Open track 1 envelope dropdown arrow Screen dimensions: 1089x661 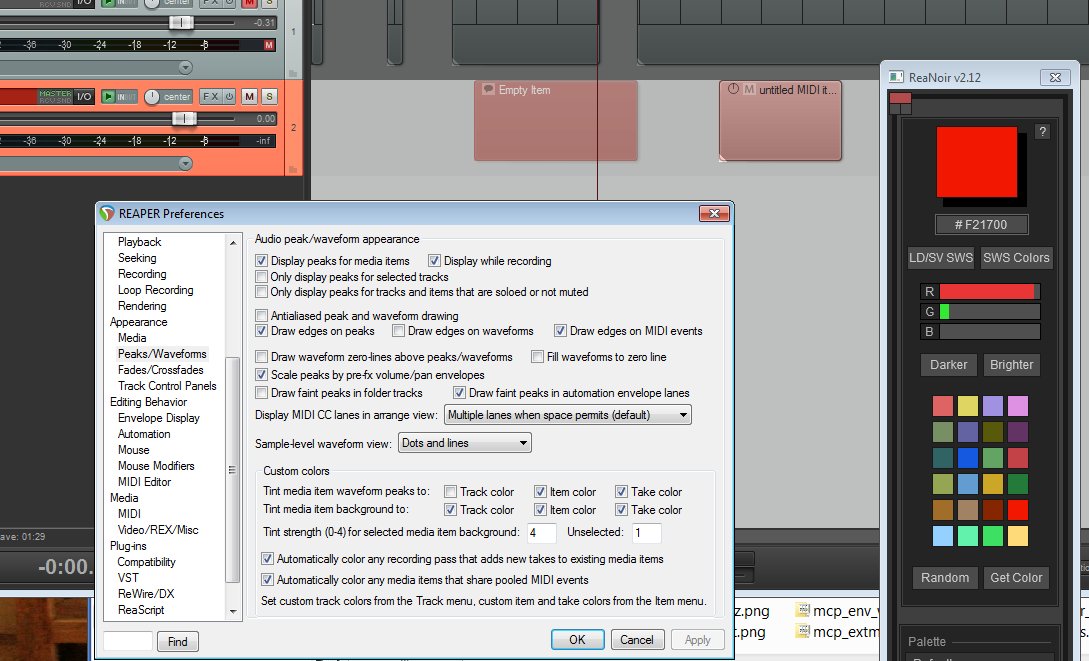185,67
